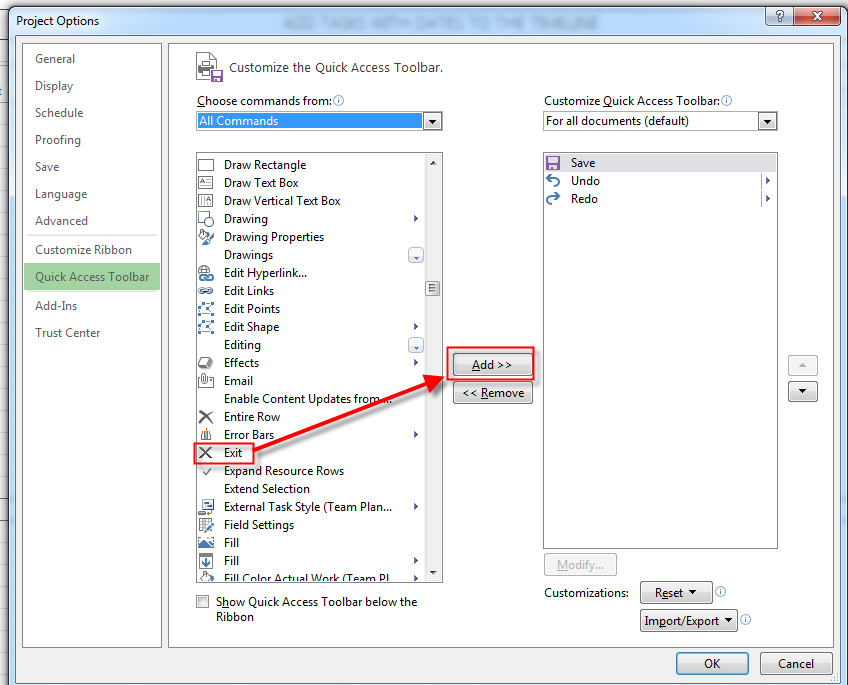Click the Save disk icon in toolbar list

[x=554, y=163]
